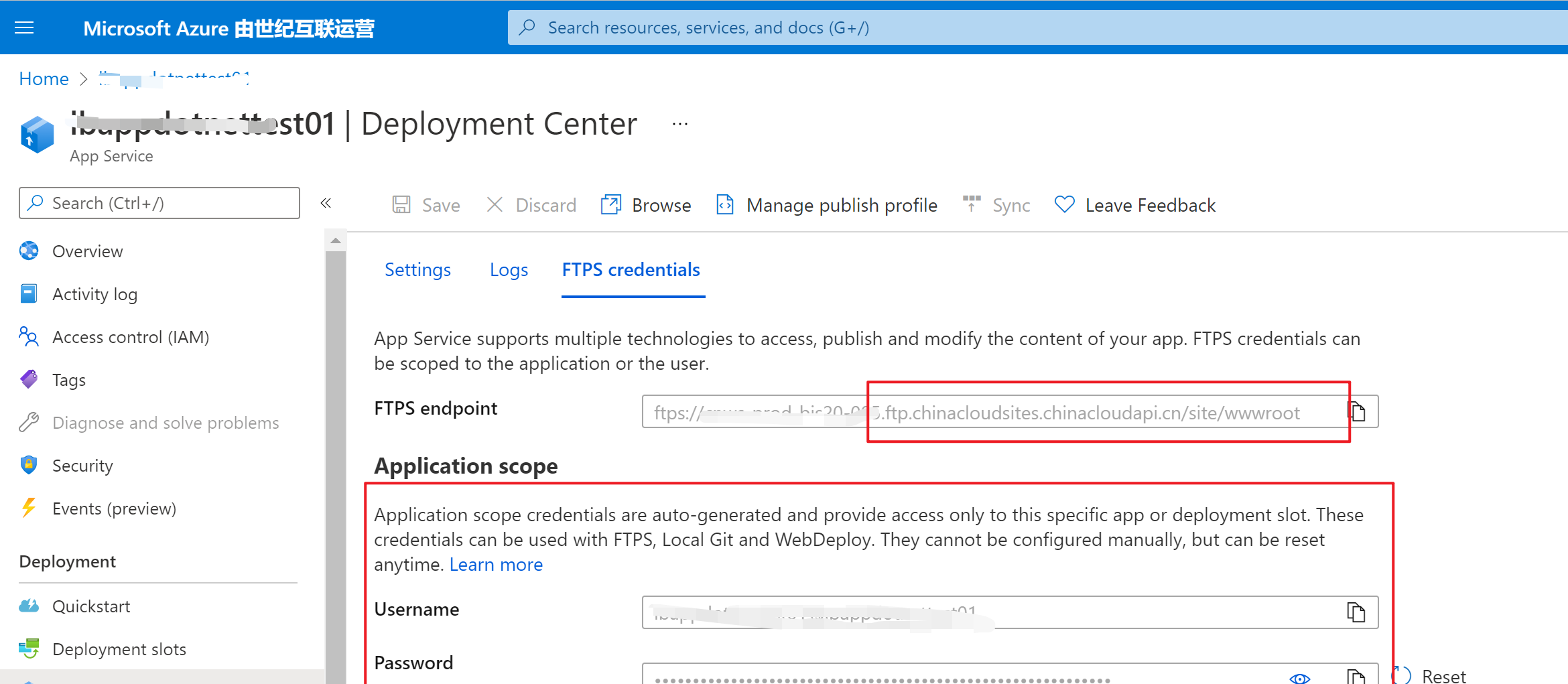Viewport: 1568px width, 684px height.
Task: Copy the Username value
Action: point(1356,612)
